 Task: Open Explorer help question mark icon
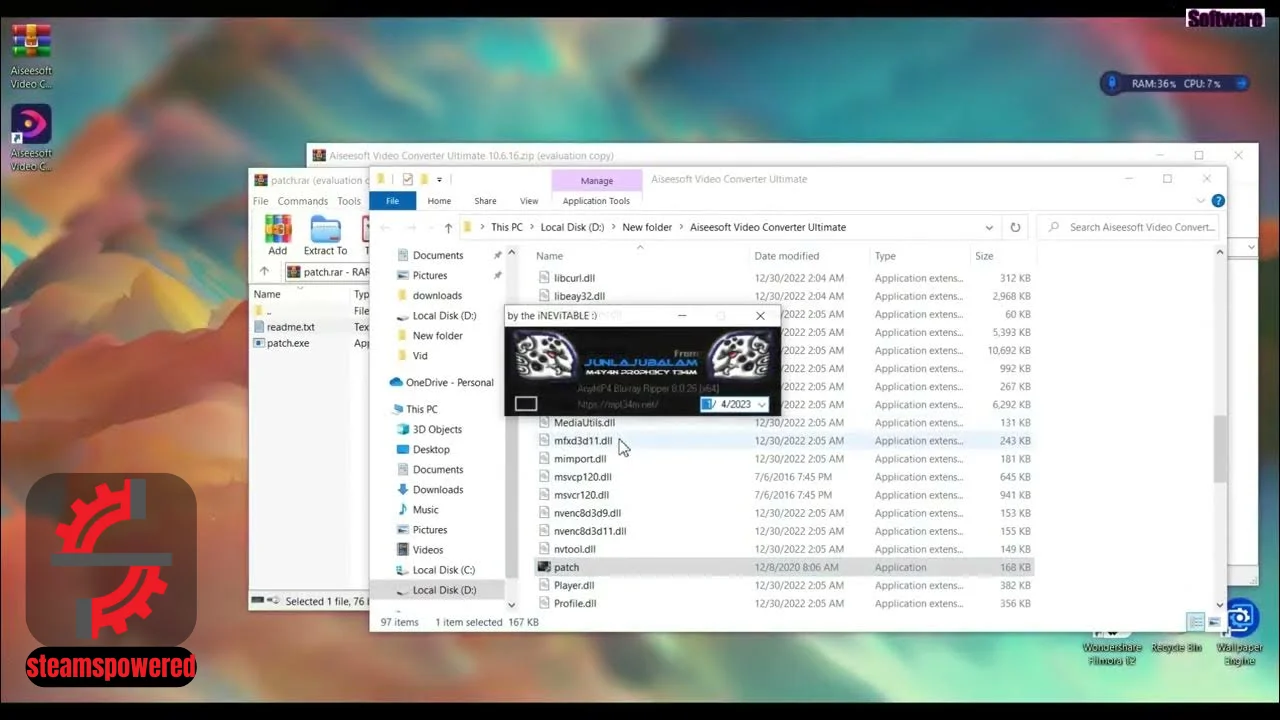pos(1218,201)
